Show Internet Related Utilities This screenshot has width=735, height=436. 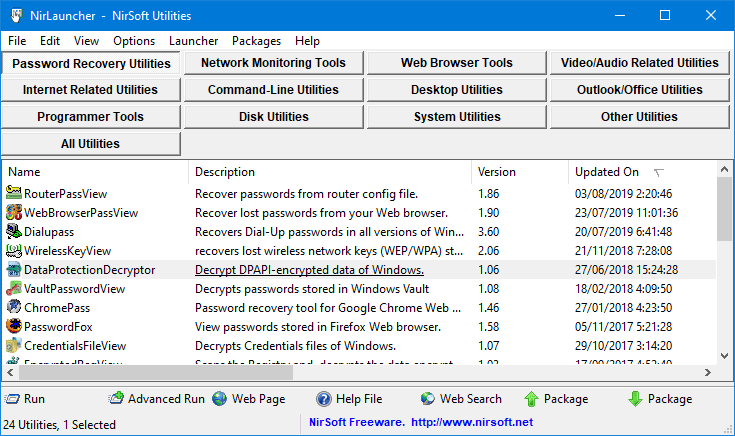pyautogui.click(x=91, y=90)
